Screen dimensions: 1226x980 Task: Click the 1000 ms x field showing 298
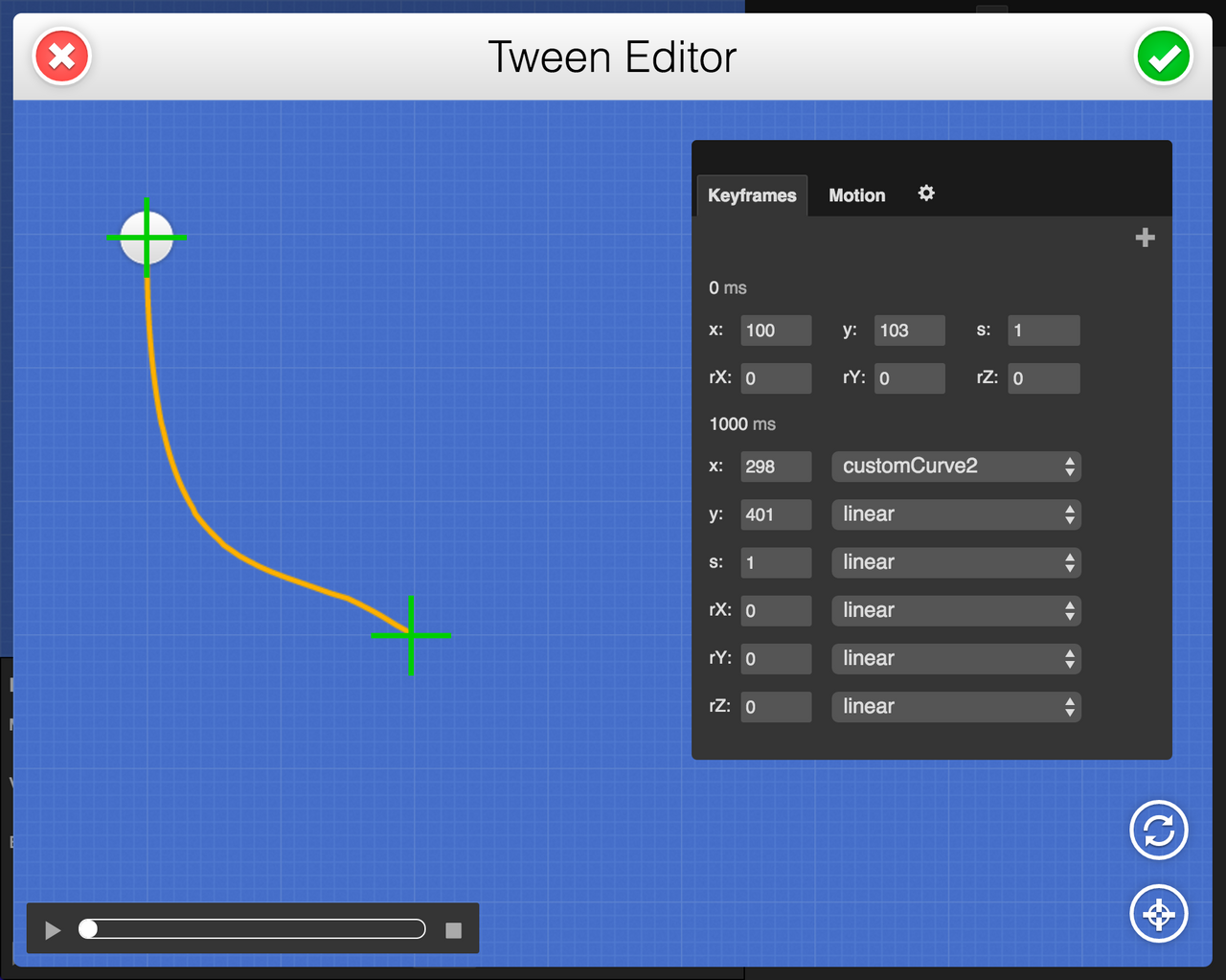pos(777,467)
